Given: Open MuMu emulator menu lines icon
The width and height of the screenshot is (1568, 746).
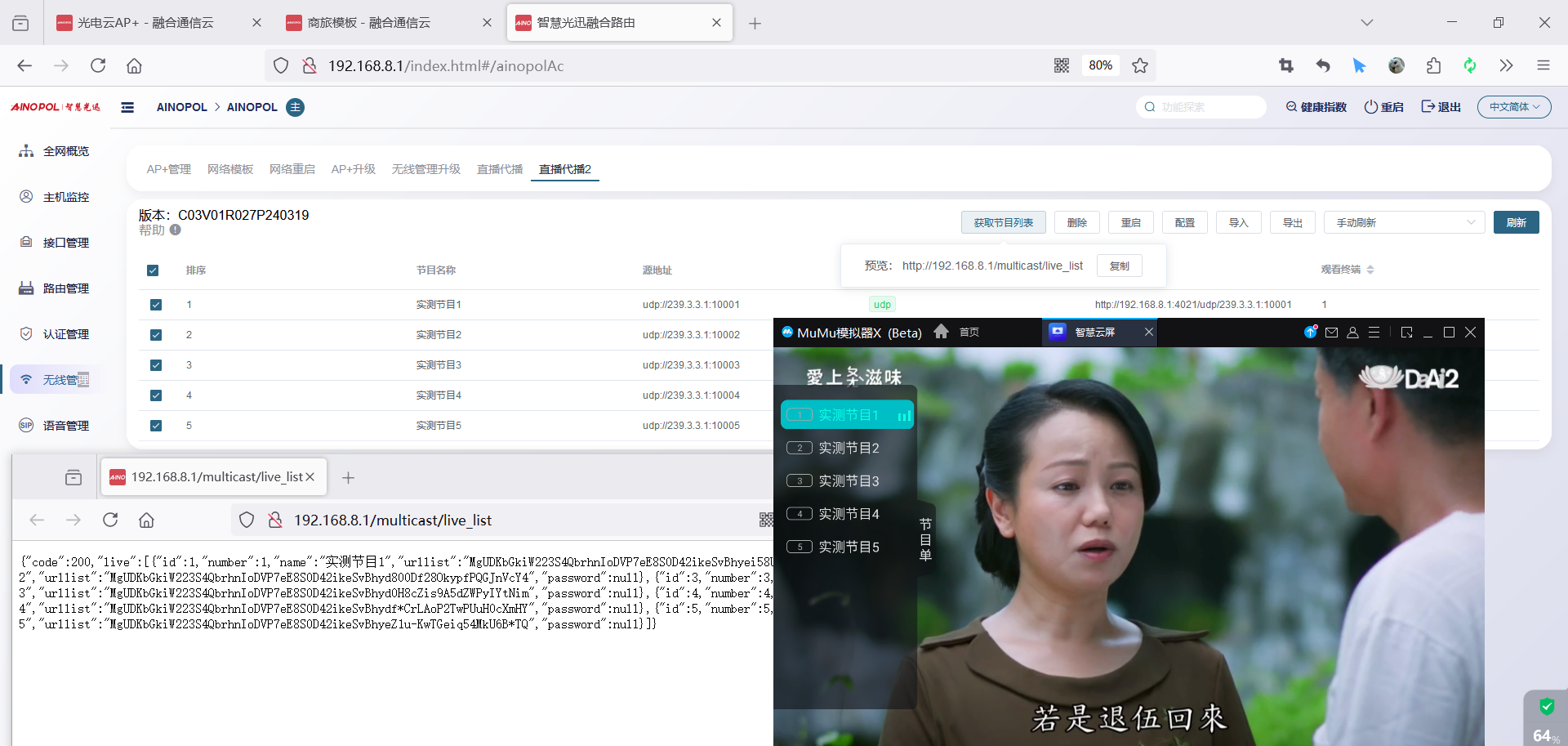Looking at the screenshot, I should [x=1374, y=332].
